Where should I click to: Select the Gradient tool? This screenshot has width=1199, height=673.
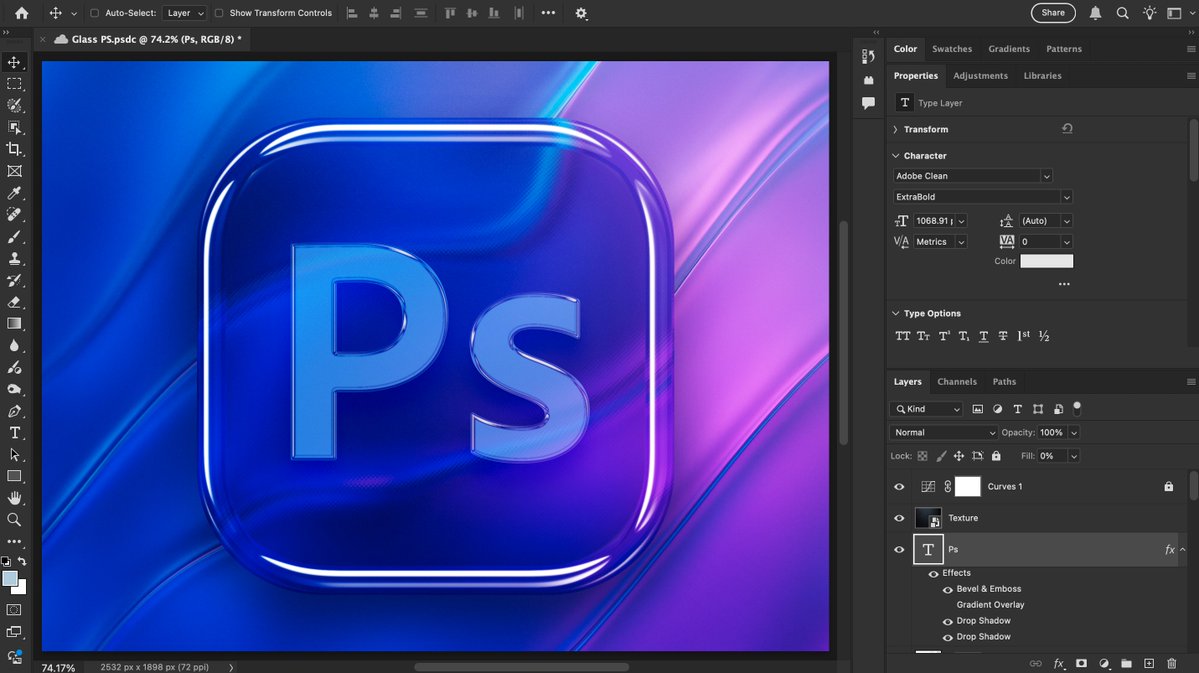click(14, 323)
